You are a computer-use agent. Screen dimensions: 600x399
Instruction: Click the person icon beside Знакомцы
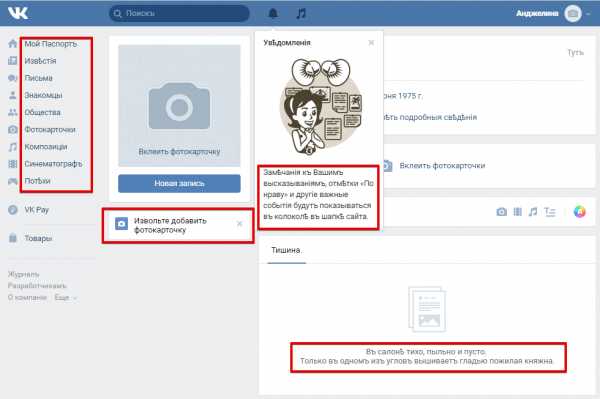13,95
